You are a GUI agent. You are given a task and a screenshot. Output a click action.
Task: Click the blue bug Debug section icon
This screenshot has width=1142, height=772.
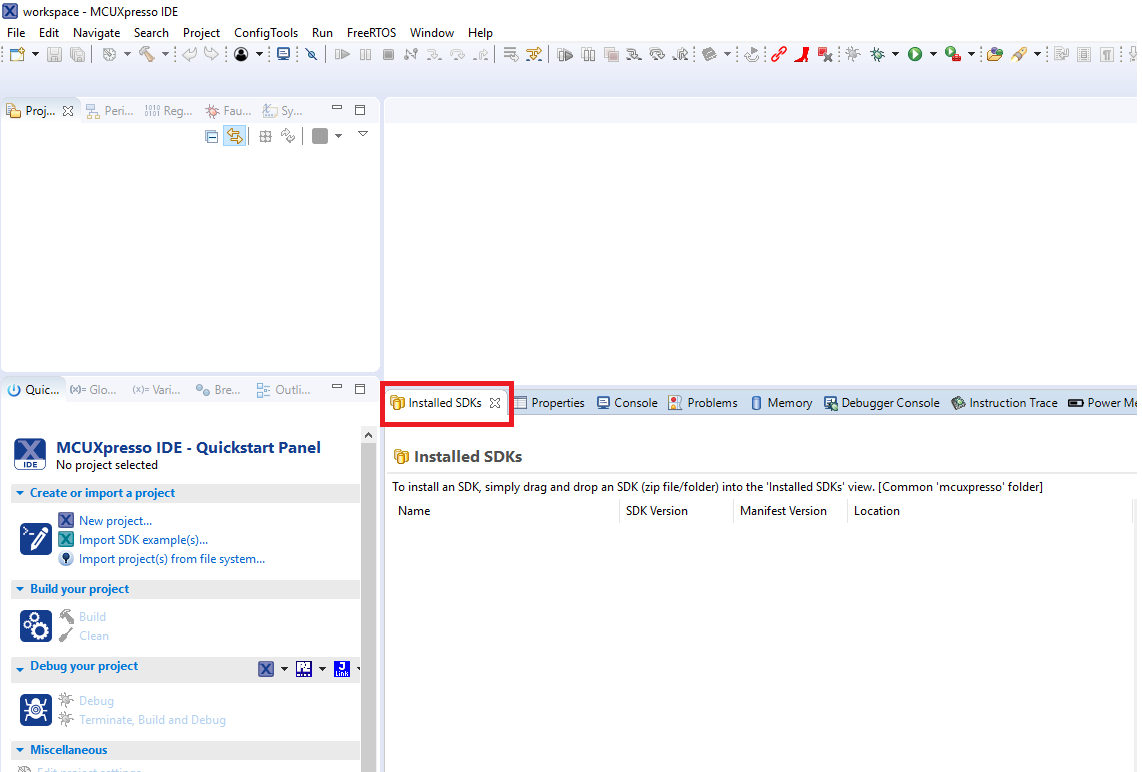pos(36,710)
